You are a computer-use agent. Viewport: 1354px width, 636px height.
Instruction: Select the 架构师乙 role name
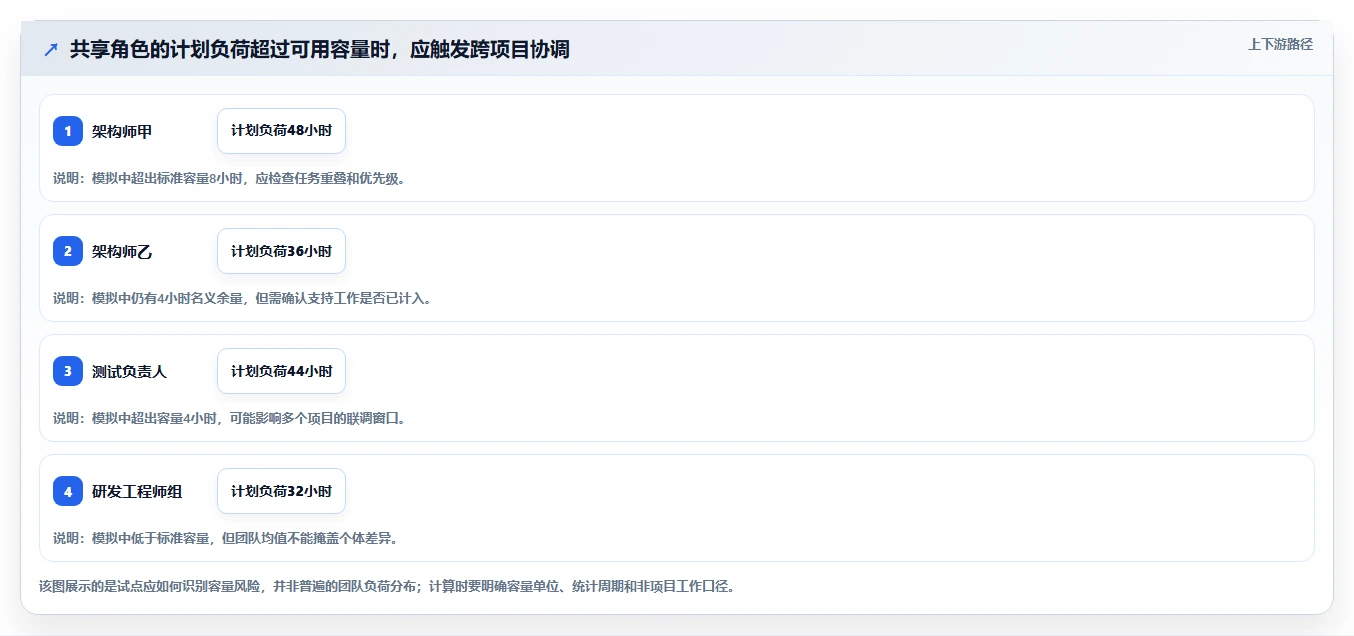122,251
